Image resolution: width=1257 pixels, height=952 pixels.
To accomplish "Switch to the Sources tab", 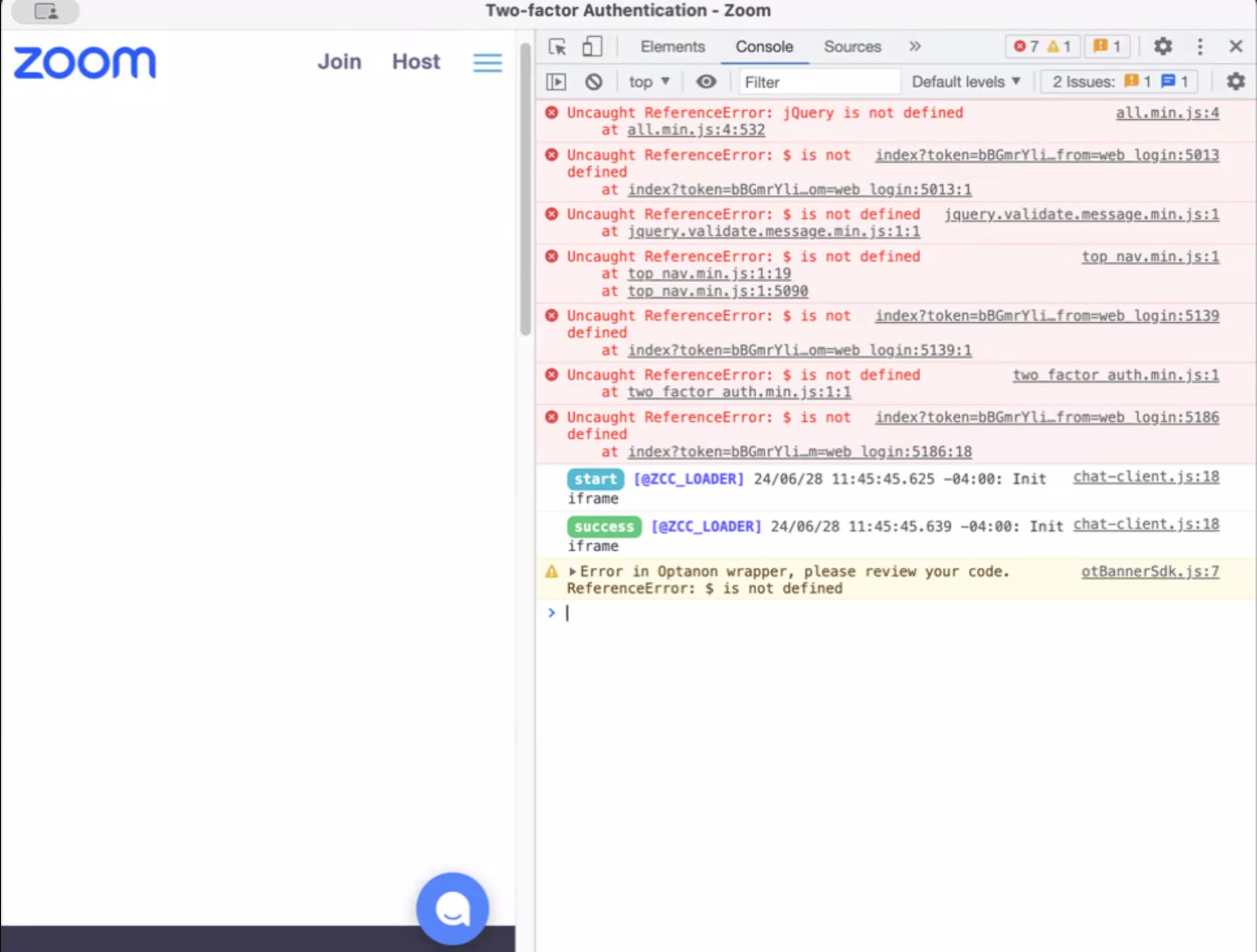I will click(x=852, y=46).
